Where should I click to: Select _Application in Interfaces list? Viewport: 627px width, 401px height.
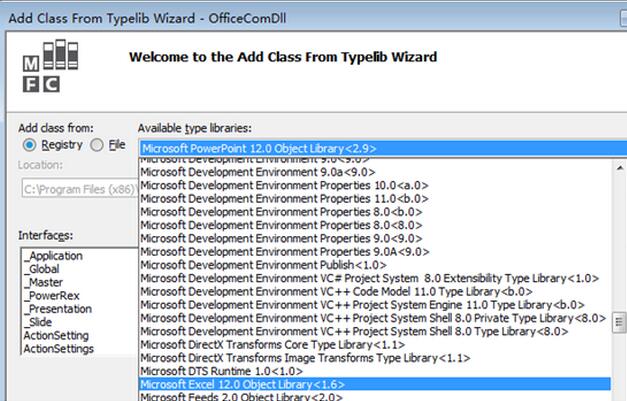[53, 255]
